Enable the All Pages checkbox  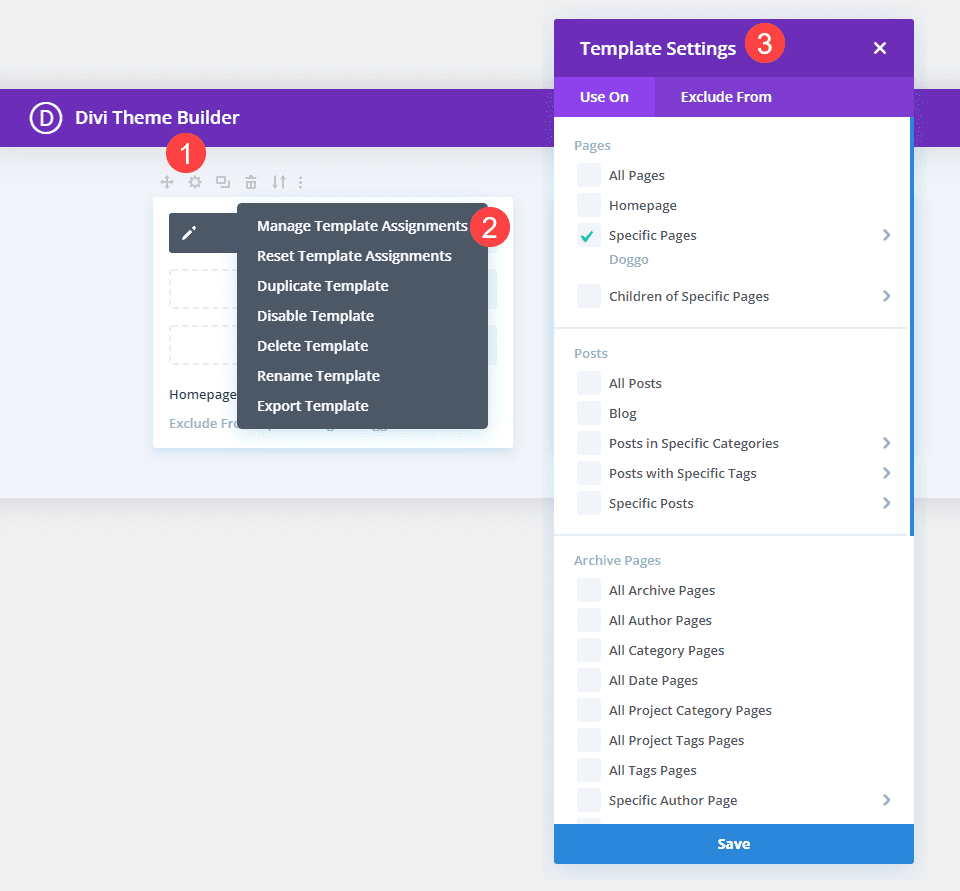(588, 175)
